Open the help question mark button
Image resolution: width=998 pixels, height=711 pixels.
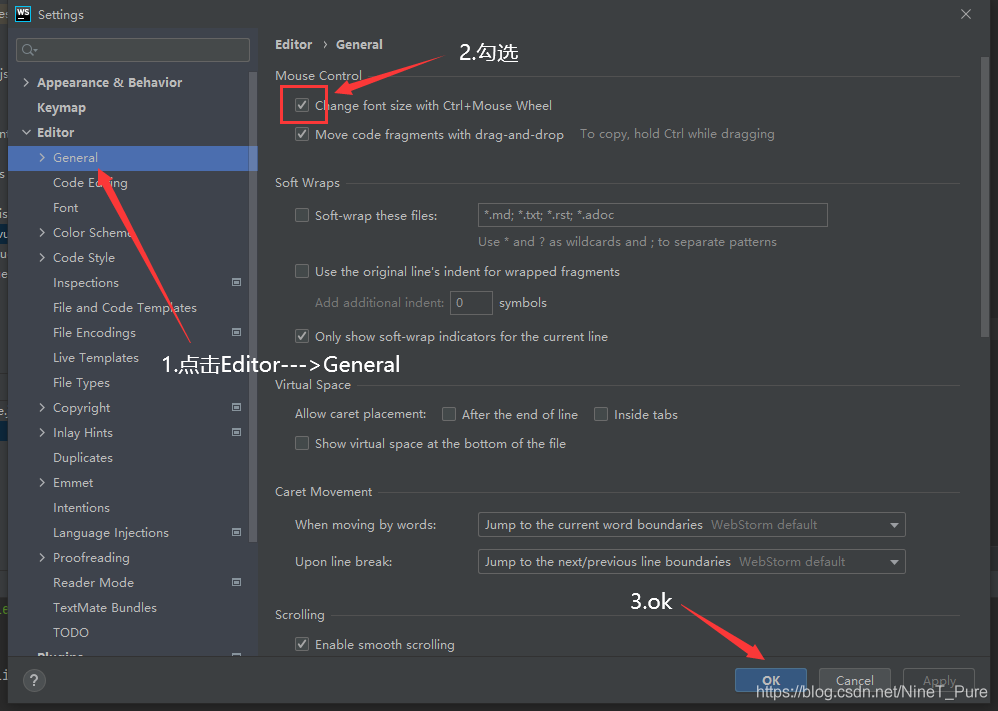click(34, 680)
